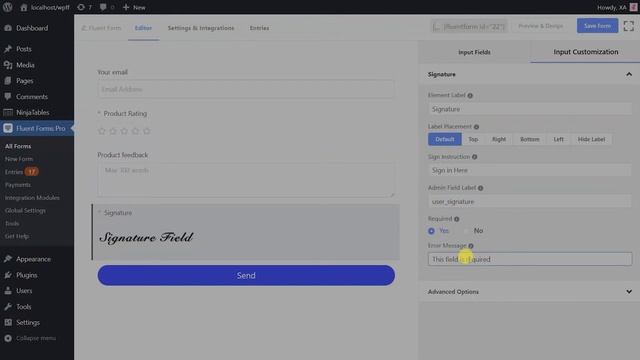Set label placement to Top
This screenshot has height=360, width=640.
pyautogui.click(x=473, y=139)
